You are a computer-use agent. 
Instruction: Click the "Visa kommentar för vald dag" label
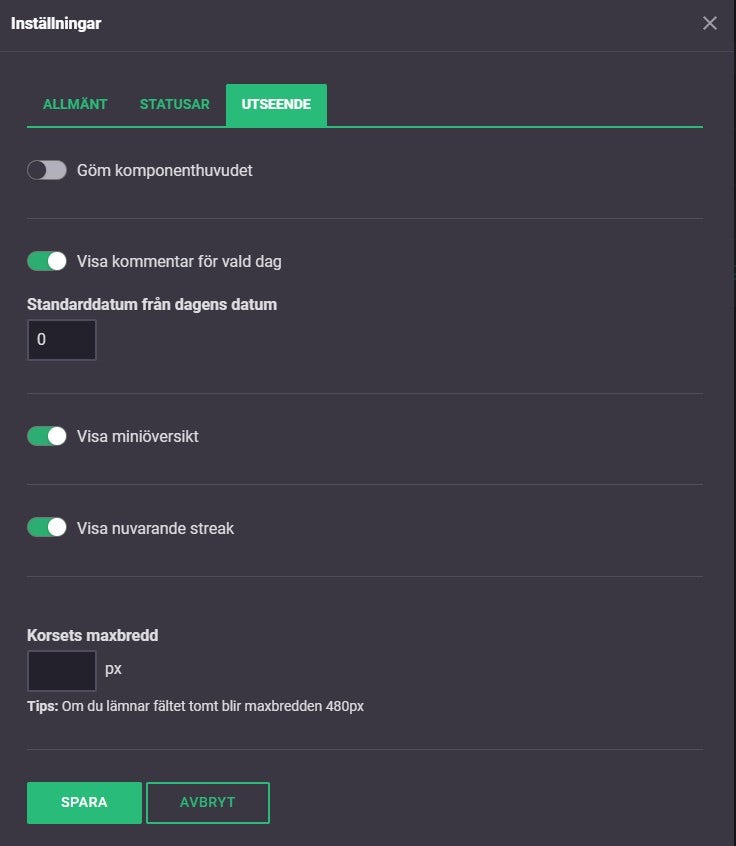[x=179, y=262]
